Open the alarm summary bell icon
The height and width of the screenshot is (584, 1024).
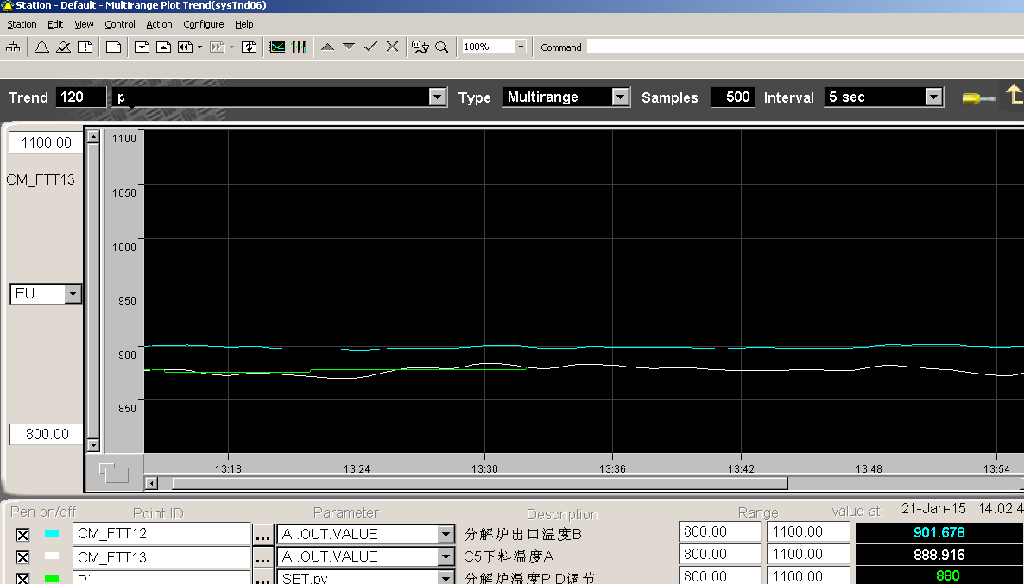coord(42,47)
